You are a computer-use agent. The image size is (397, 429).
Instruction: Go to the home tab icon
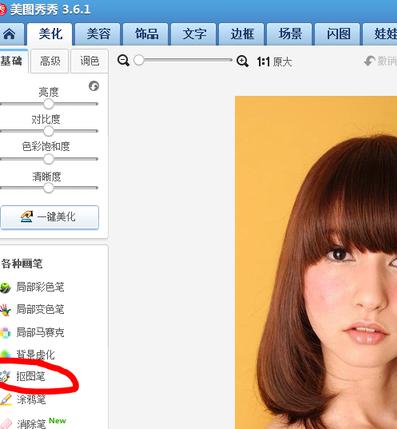(9, 34)
